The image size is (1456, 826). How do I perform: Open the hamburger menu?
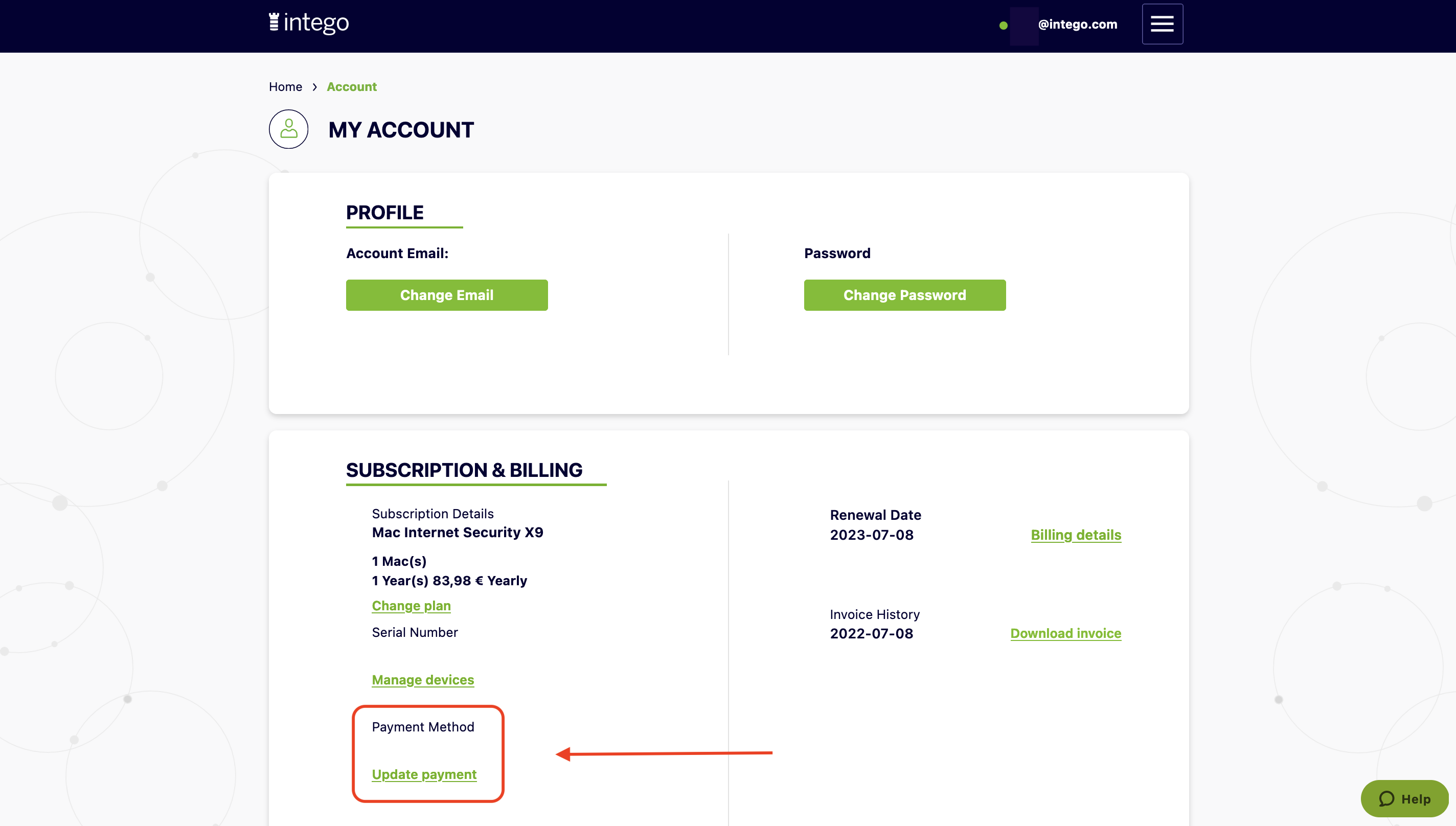tap(1162, 24)
